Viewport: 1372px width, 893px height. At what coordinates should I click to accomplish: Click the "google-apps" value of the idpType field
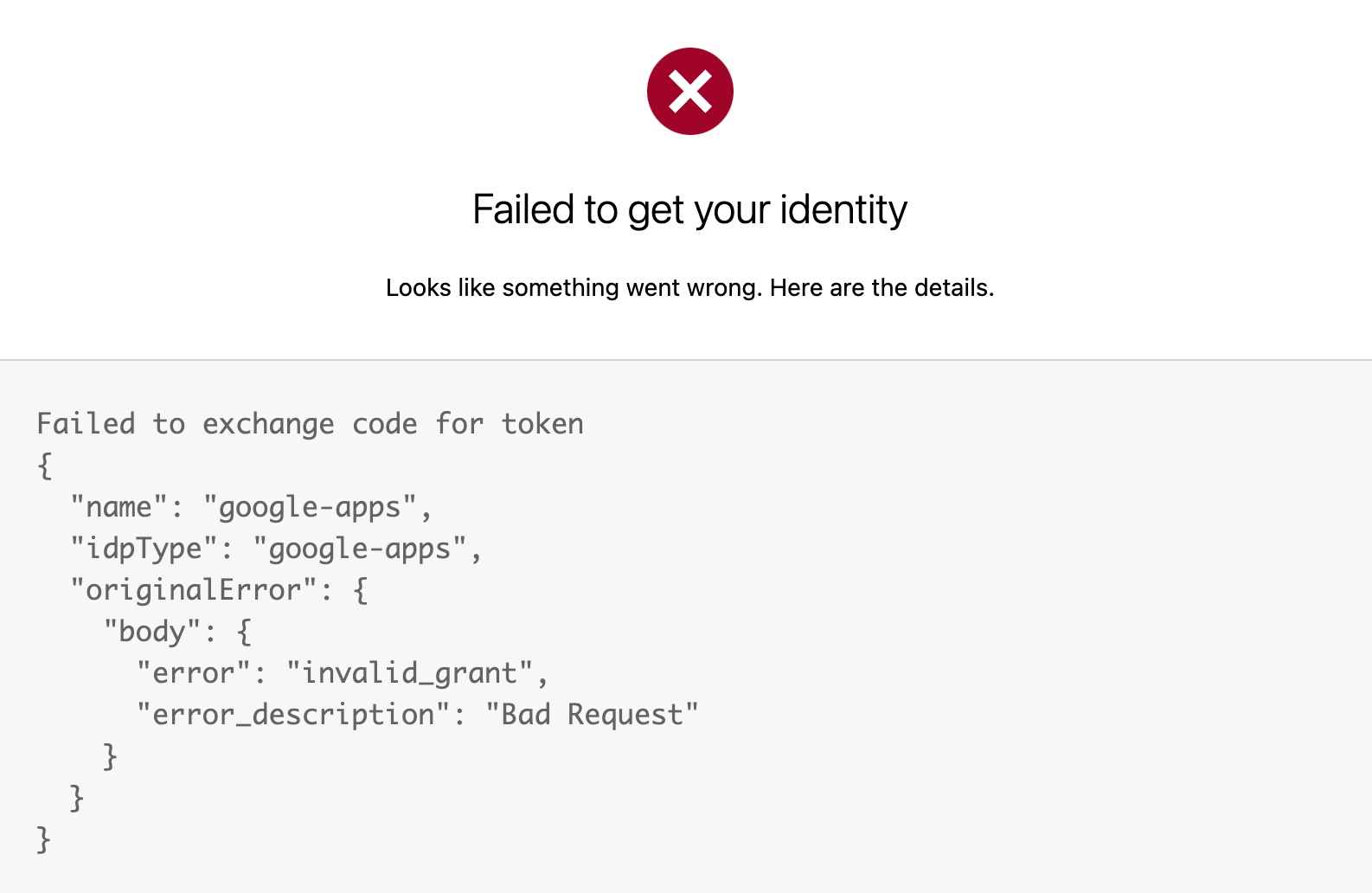(360, 549)
